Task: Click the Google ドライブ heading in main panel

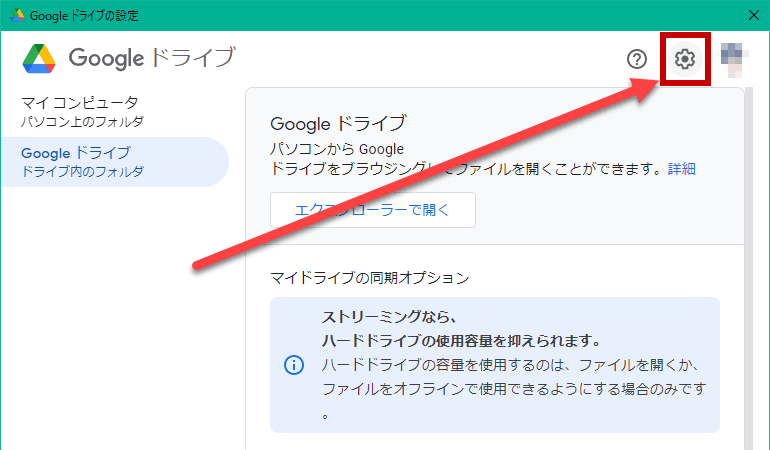Action: (x=338, y=123)
